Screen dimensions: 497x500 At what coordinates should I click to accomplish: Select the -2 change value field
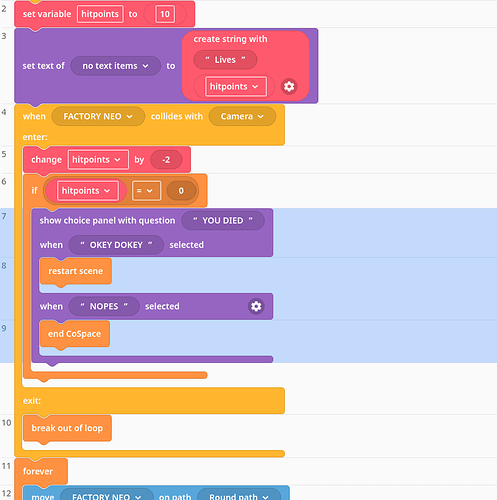pos(166,160)
